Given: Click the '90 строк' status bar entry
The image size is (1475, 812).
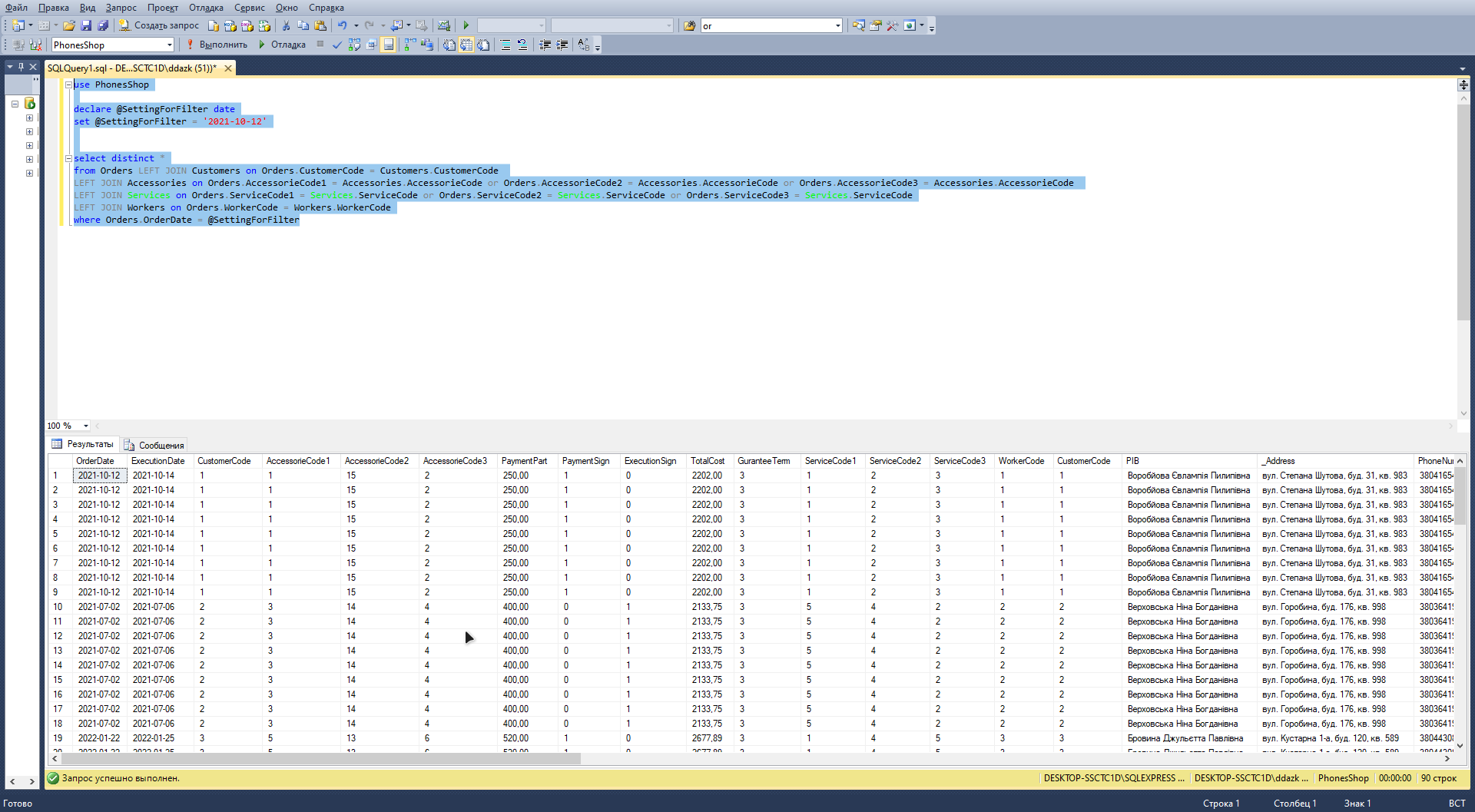Looking at the screenshot, I should [x=1438, y=778].
